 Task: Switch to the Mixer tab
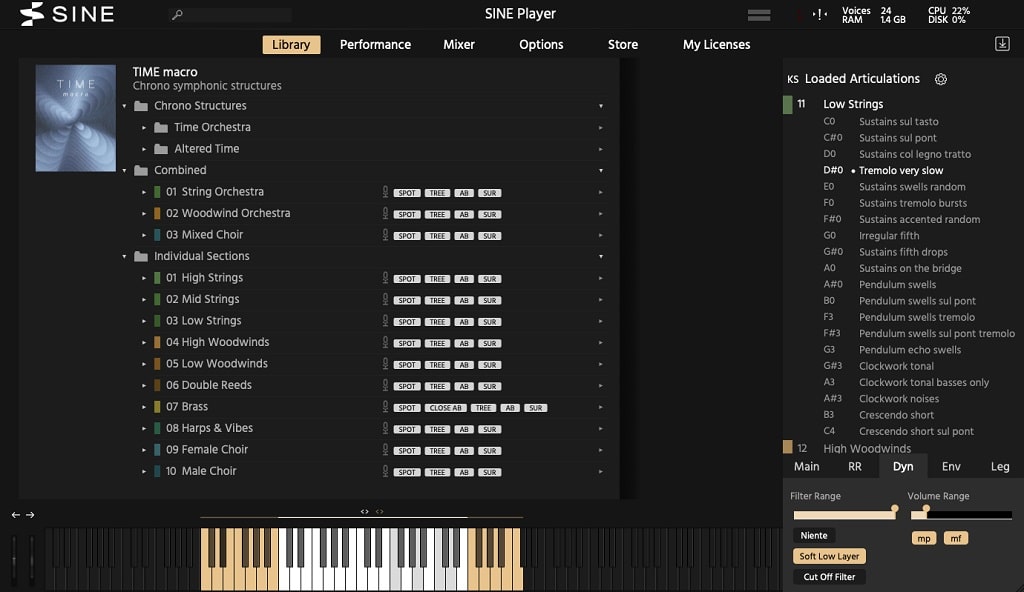(x=459, y=44)
